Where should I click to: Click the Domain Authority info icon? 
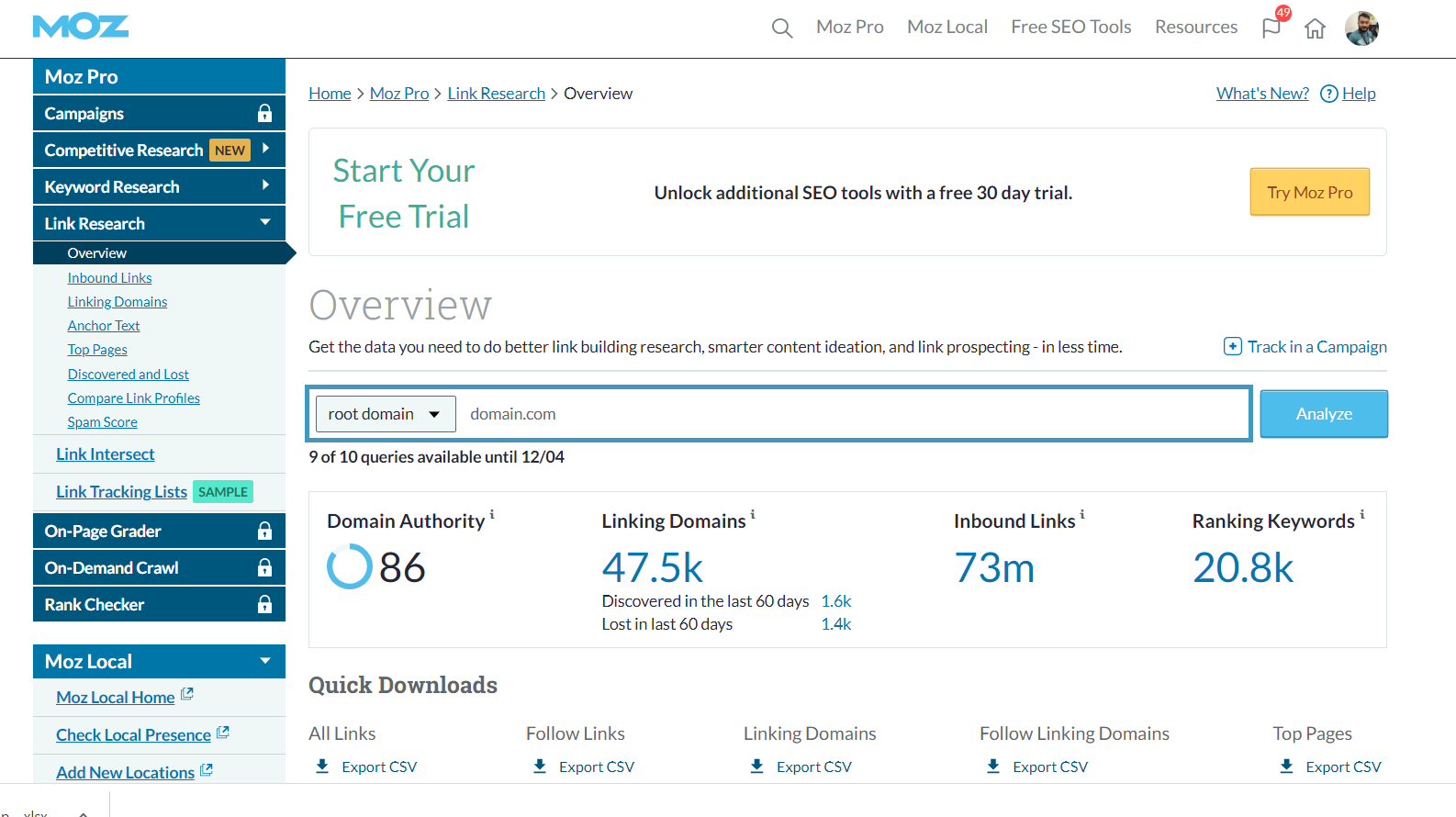[492, 515]
